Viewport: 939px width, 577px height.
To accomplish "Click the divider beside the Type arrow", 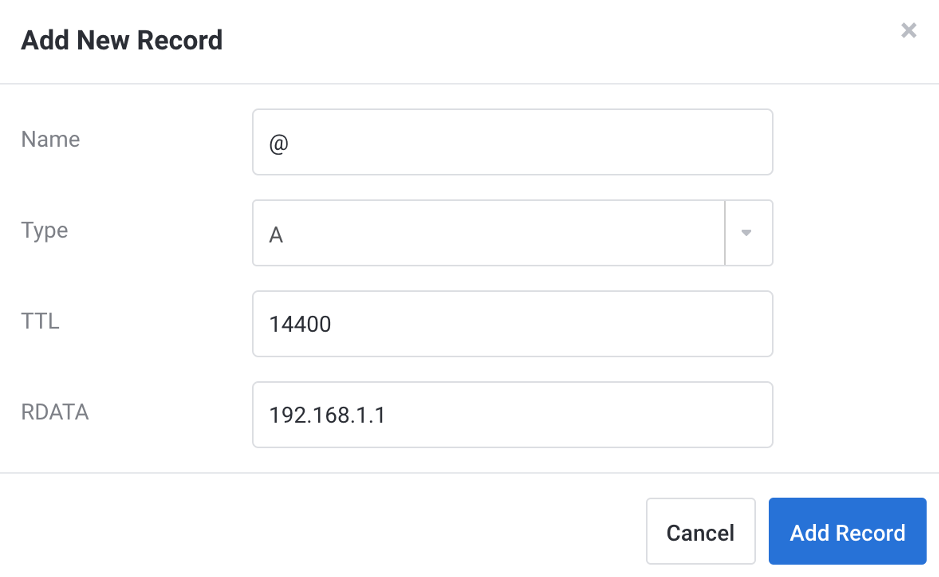I will [724, 233].
